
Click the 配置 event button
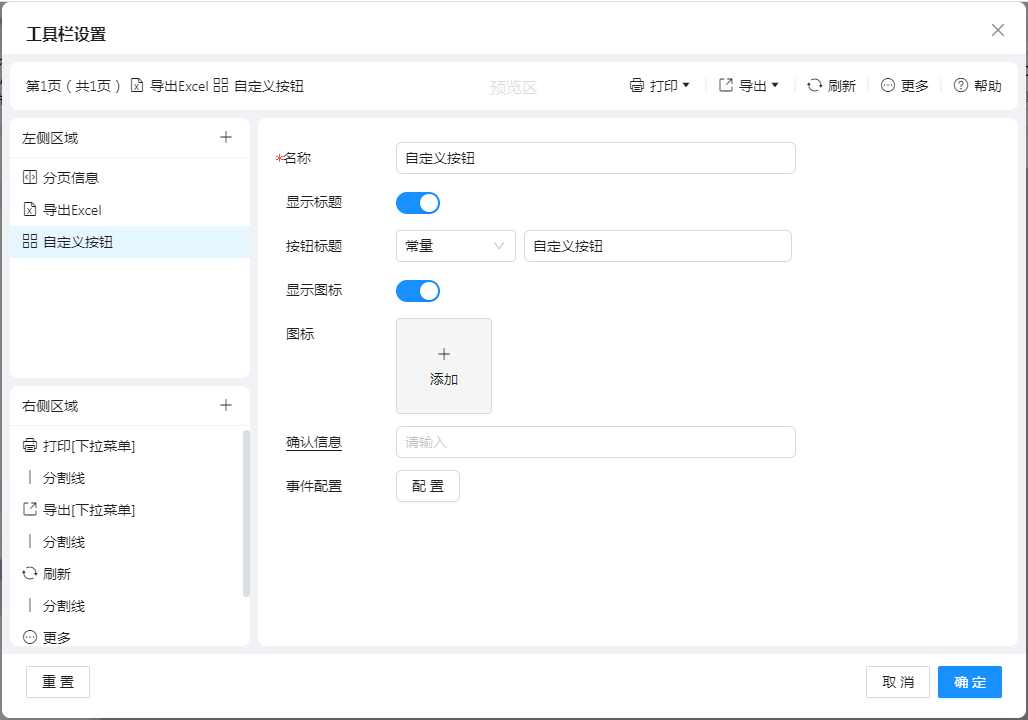[x=428, y=486]
